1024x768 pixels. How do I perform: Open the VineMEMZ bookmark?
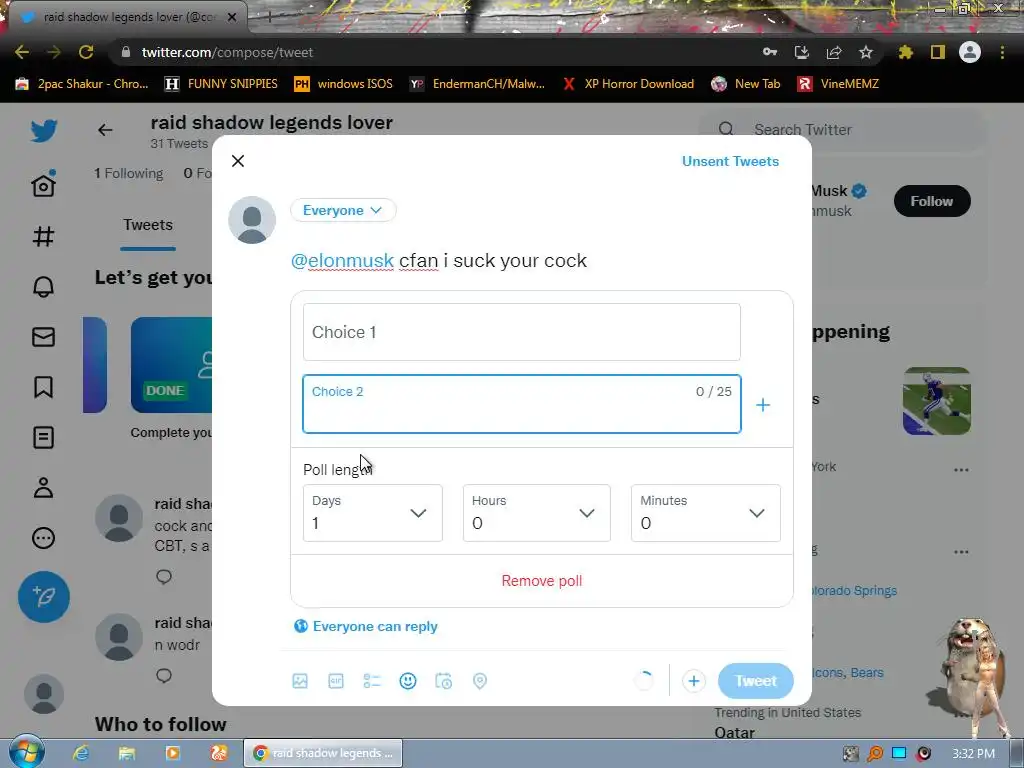point(839,84)
